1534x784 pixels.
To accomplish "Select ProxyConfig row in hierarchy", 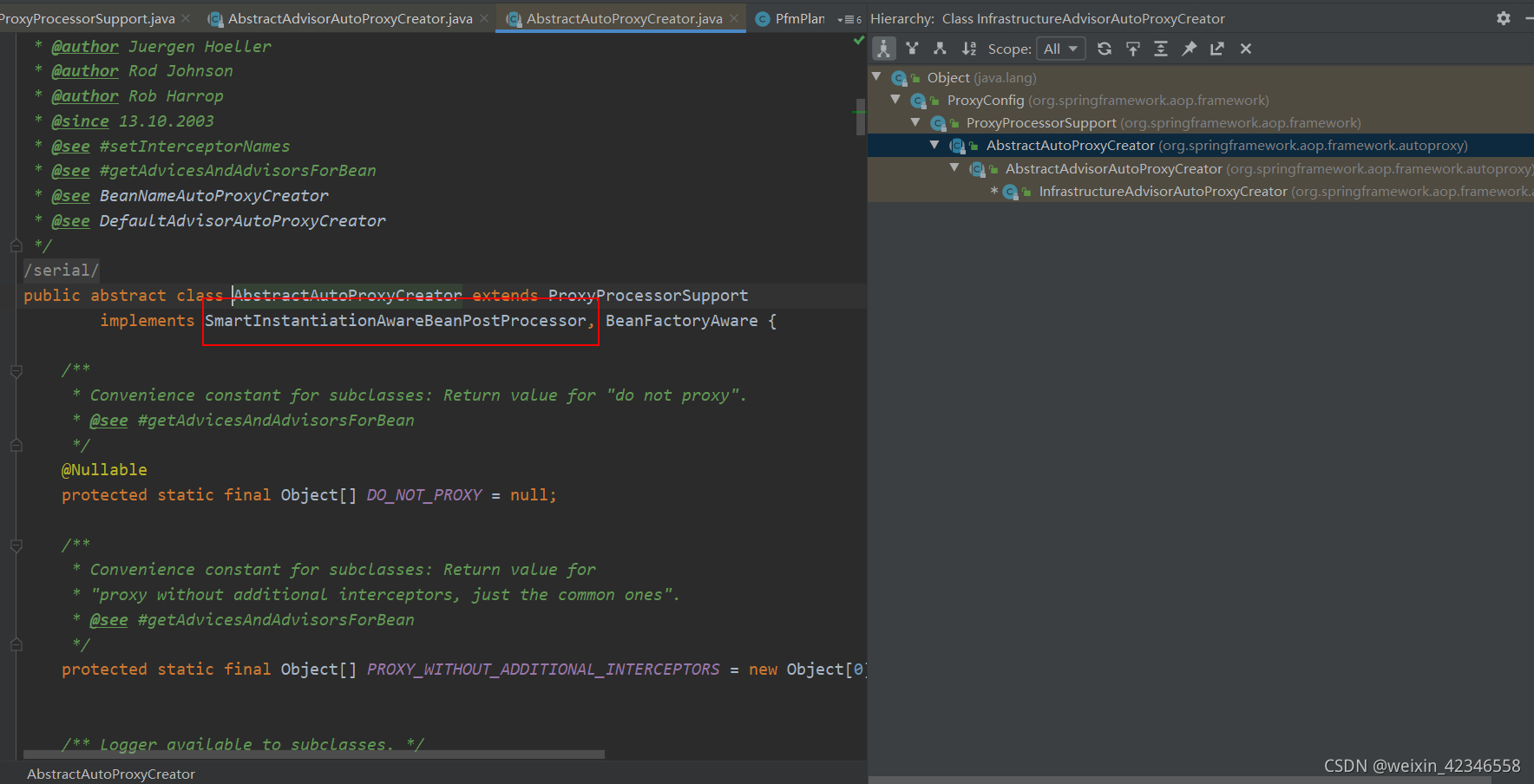I will [1201, 100].
